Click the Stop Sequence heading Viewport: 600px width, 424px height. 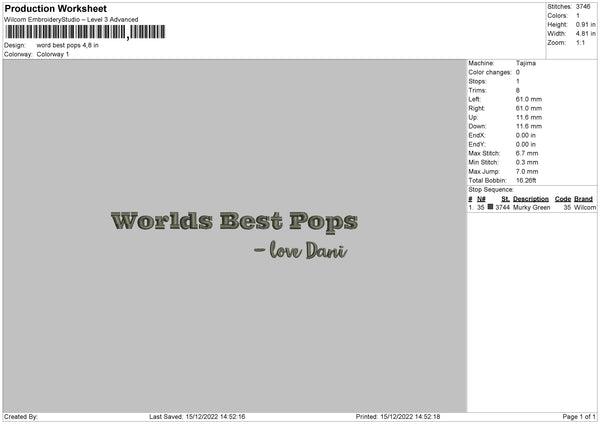coord(491,189)
